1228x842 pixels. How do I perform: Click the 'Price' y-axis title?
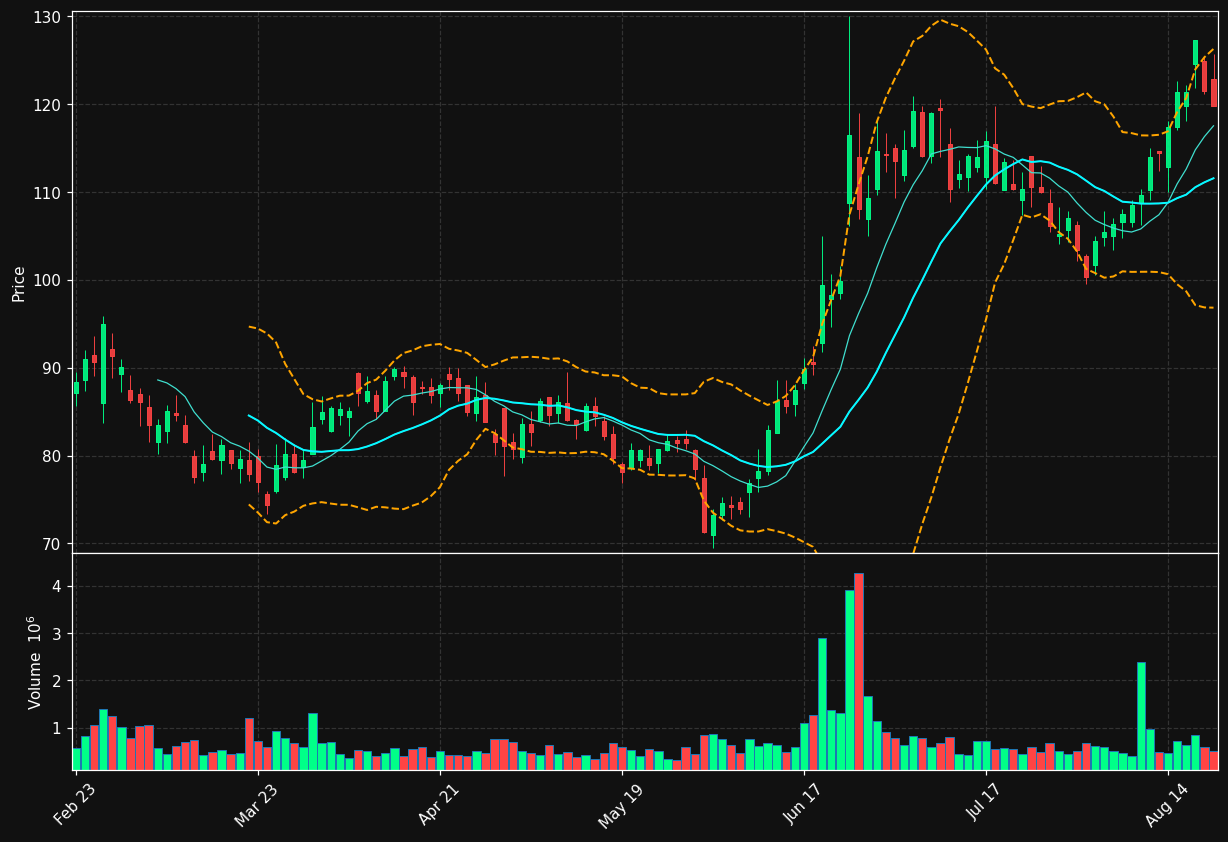pyautogui.click(x=19, y=284)
